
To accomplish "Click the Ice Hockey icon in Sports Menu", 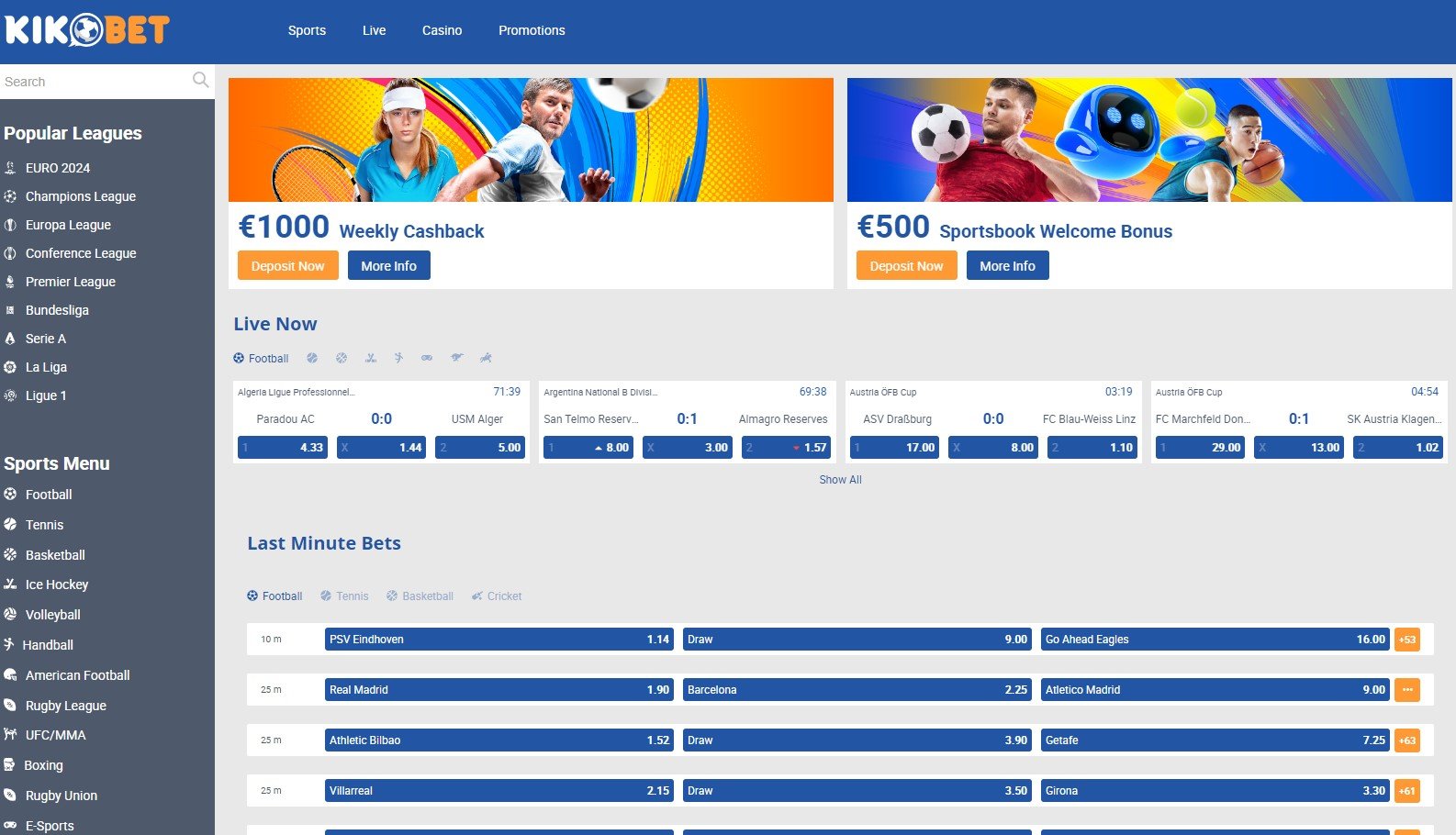I will (x=10, y=584).
